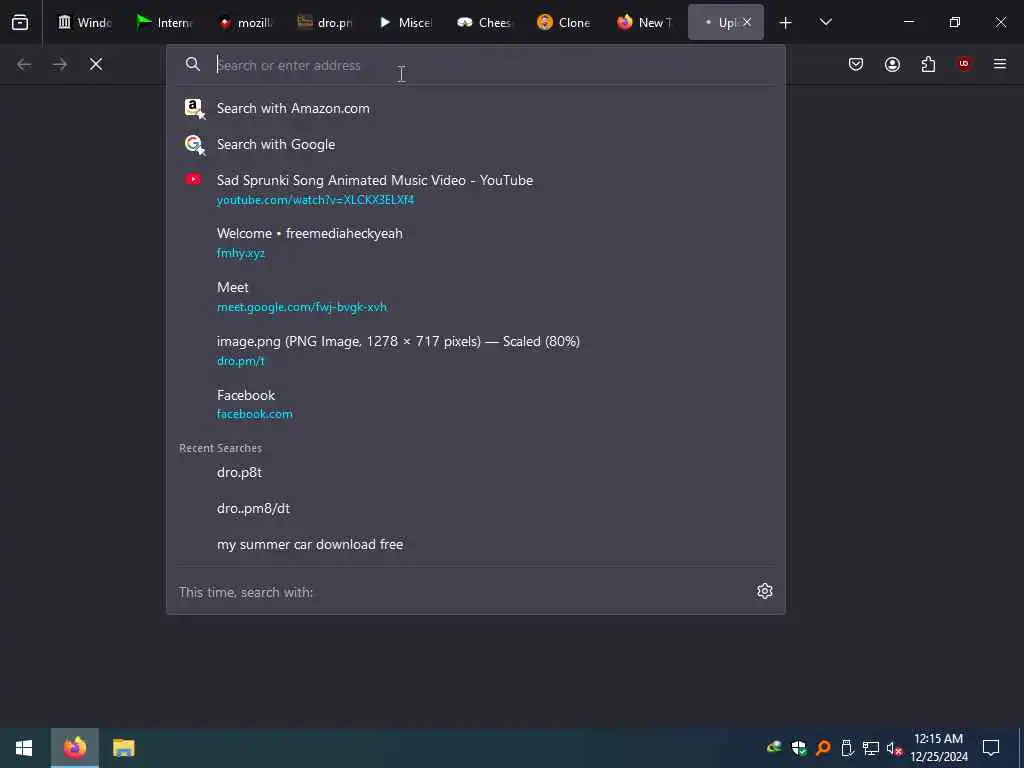Choose 'Search with Google' suggestion
This screenshot has height=768, width=1024.
pyautogui.click(x=475, y=144)
